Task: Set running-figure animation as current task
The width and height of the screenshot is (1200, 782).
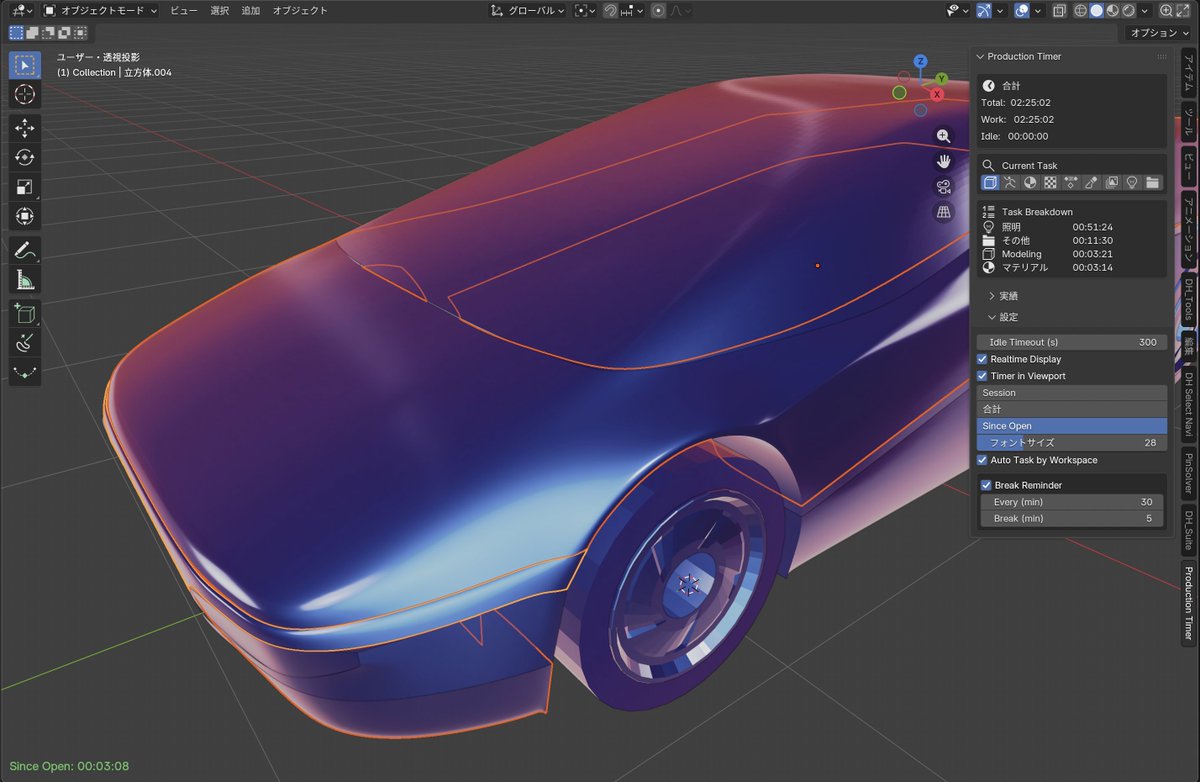Action: click(1010, 183)
